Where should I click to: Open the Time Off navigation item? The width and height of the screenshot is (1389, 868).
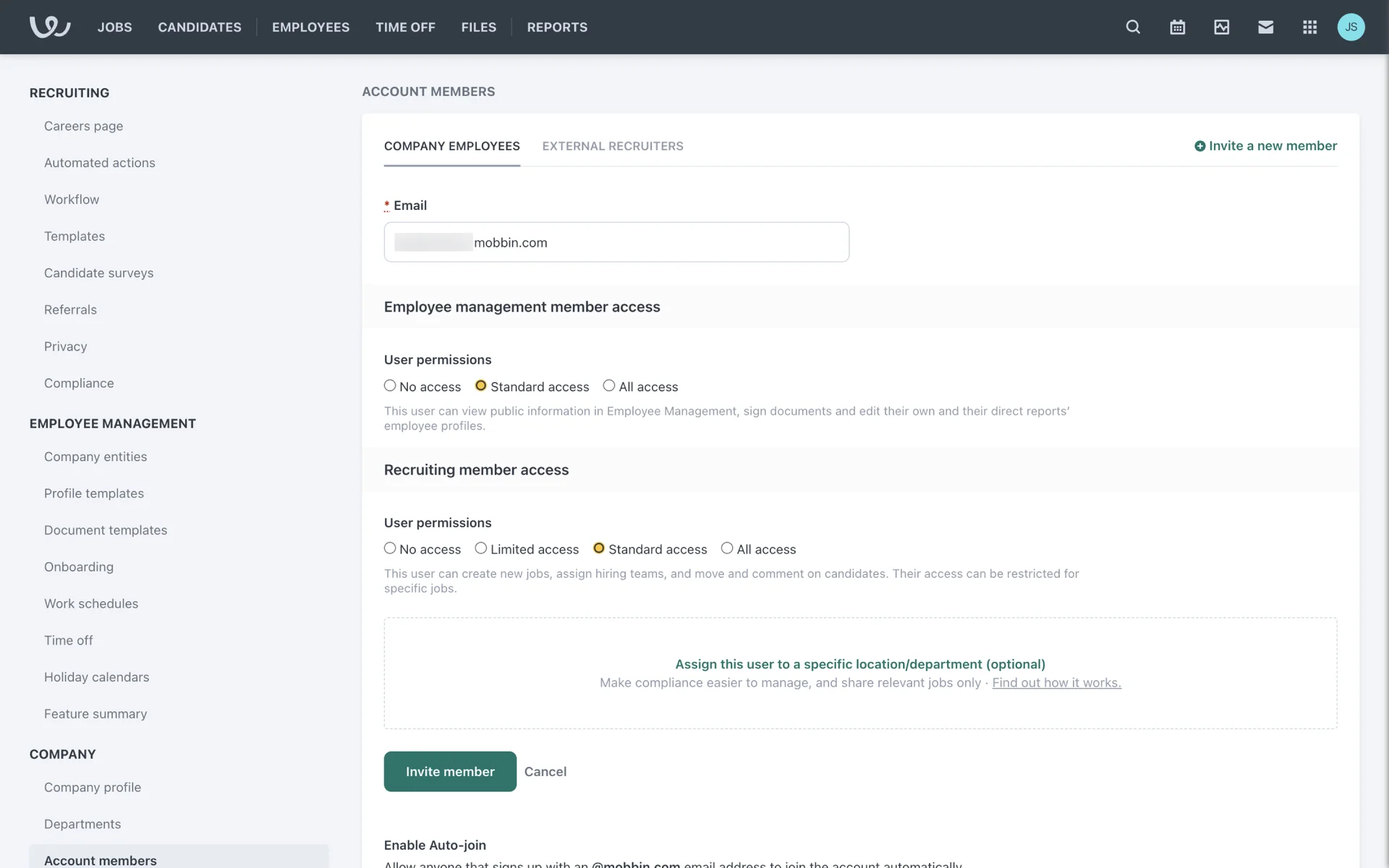click(405, 27)
